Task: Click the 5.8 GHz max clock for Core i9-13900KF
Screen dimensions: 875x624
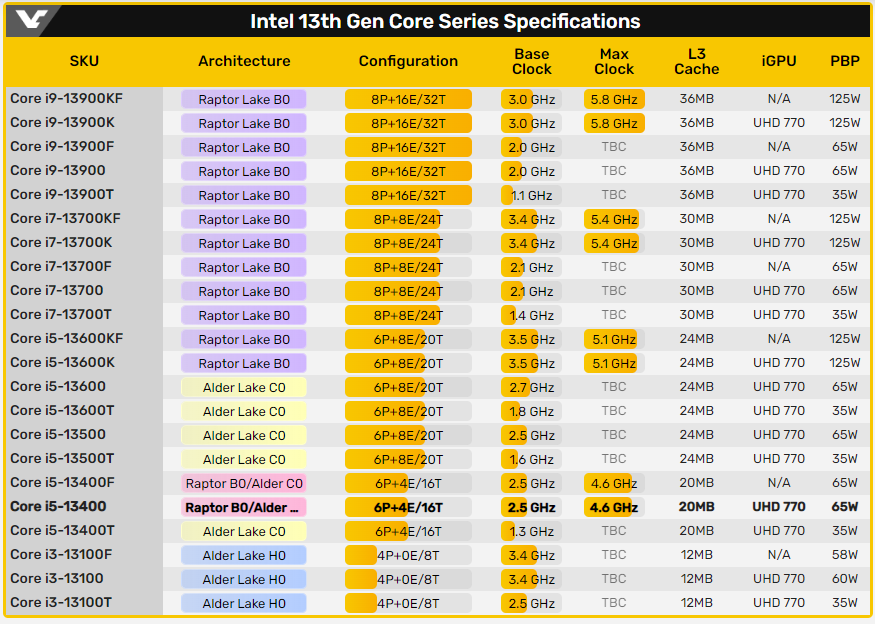Action: coord(614,100)
